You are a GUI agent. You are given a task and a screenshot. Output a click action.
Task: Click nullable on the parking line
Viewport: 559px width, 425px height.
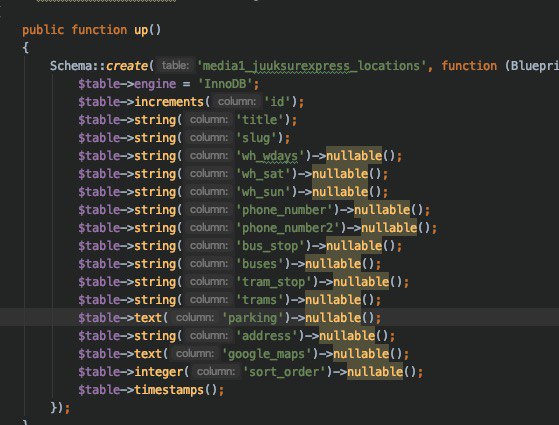(x=333, y=318)
